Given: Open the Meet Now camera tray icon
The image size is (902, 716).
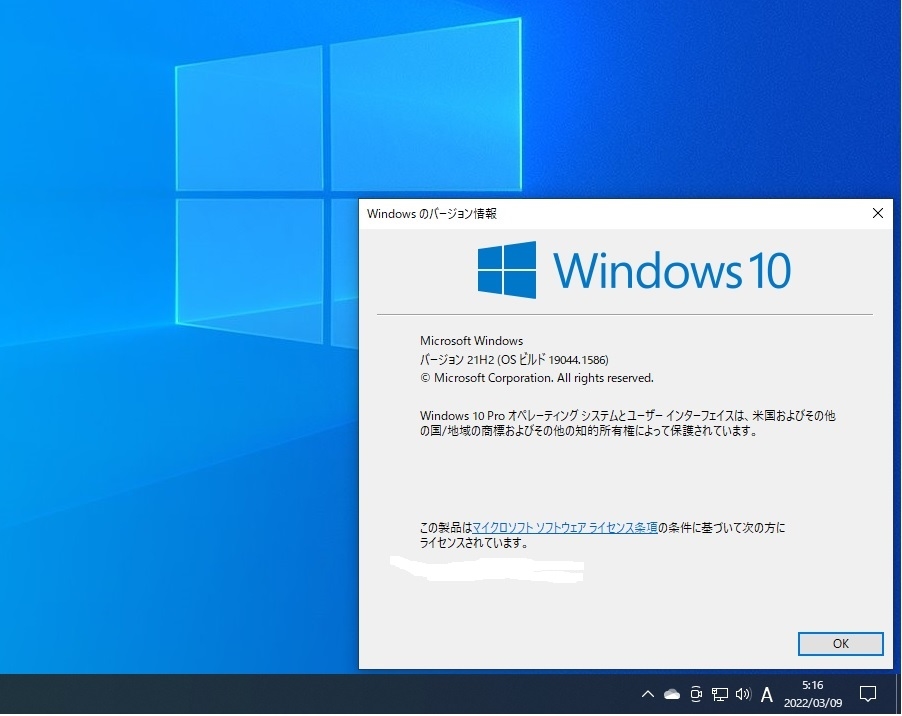Looking at the screenshot, I should point(695,694).
